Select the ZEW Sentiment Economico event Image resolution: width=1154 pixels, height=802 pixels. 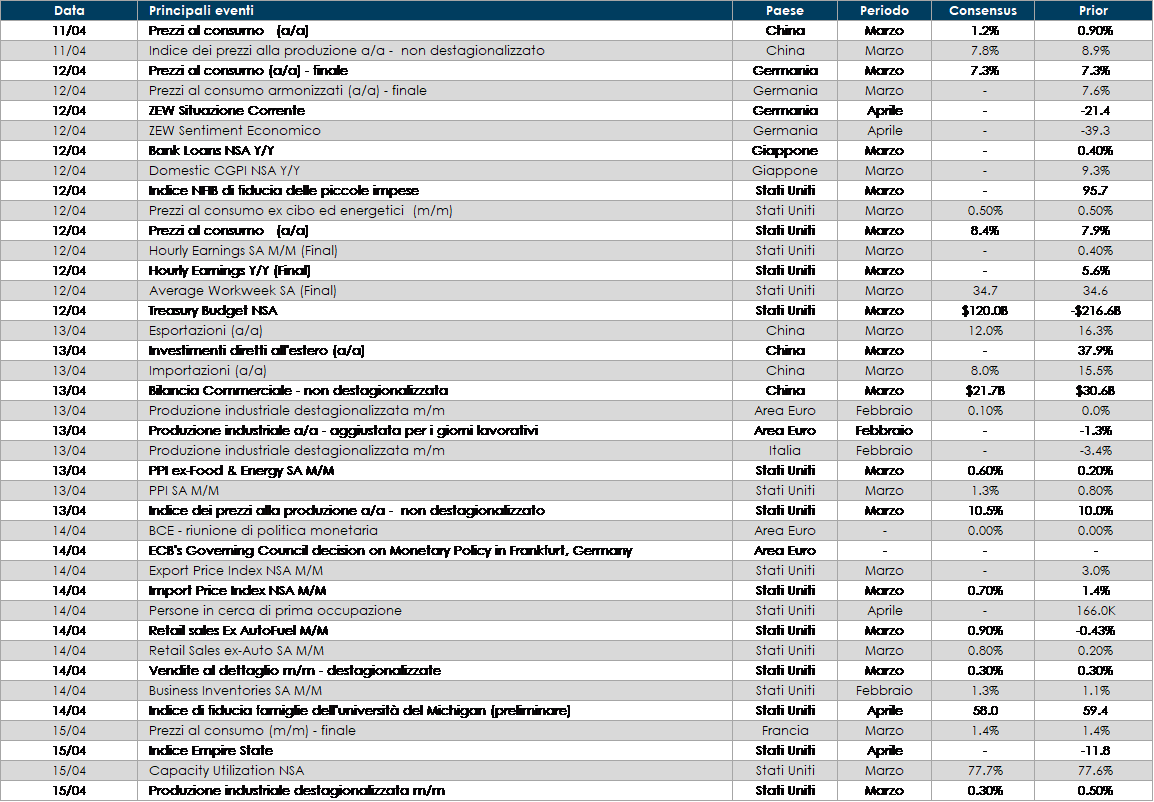[235, 131]
